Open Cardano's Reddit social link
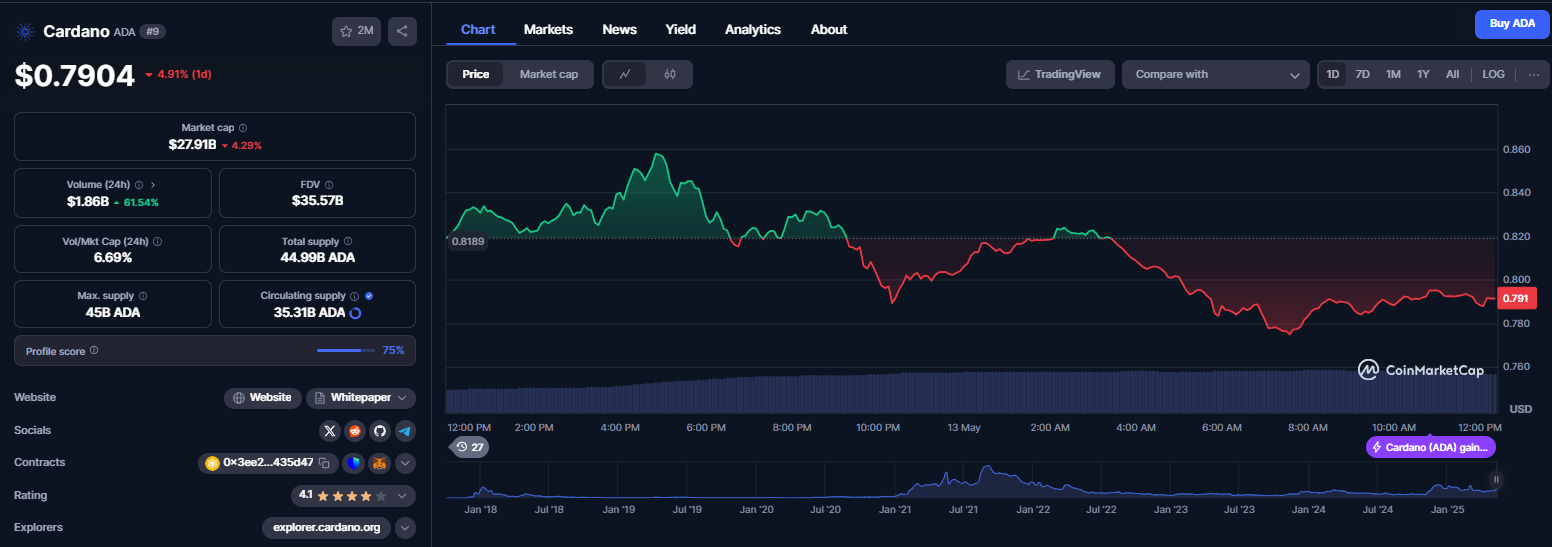Viewport: 1552px width, 547px height. coord(355,431)
